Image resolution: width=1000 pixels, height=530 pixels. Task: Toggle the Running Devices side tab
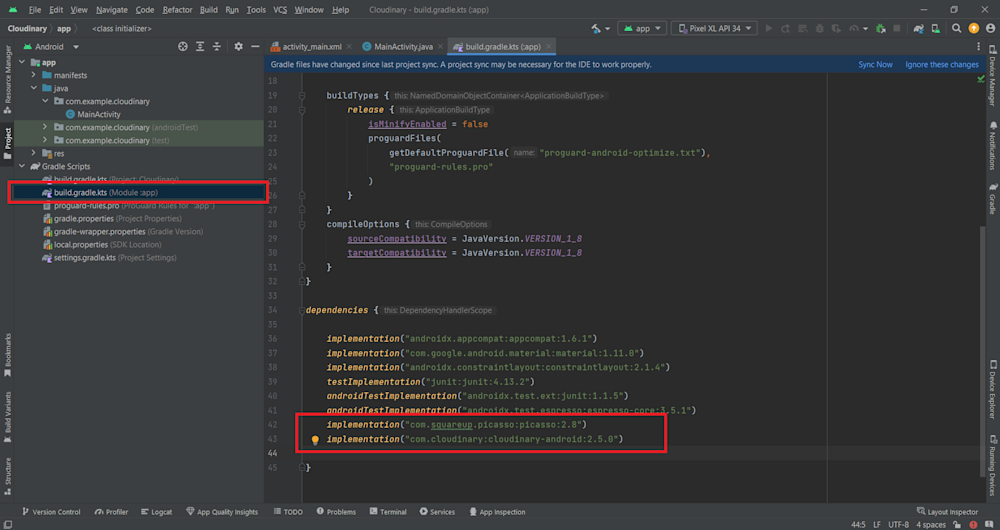coord(993,464)
